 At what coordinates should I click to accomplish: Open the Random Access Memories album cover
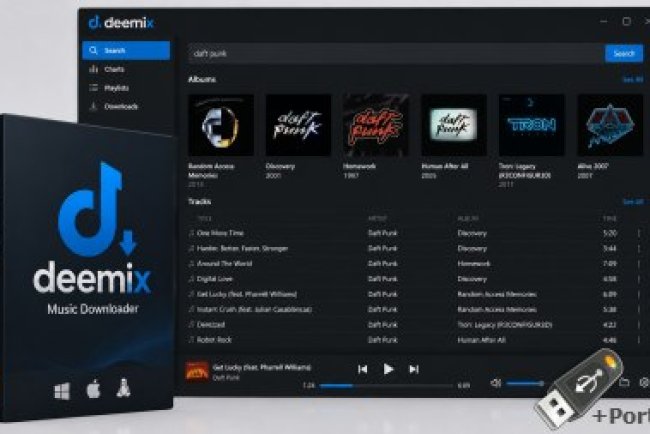click(x=221, y=125)
